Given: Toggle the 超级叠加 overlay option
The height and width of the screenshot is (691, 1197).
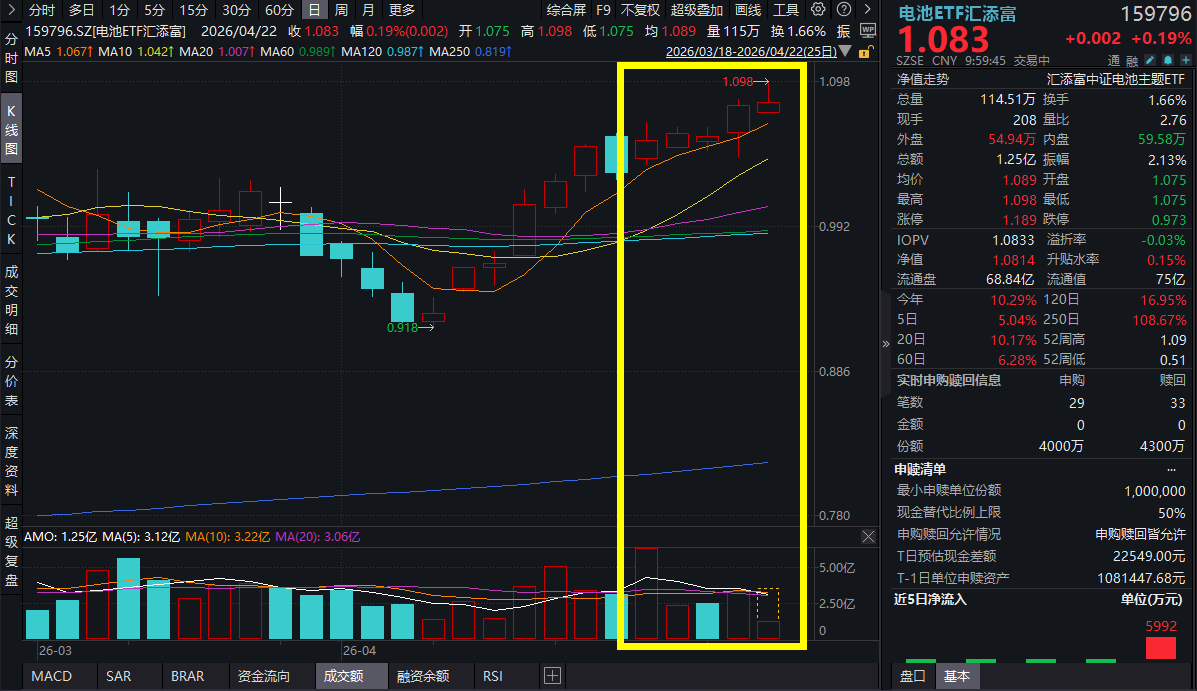Looking at the screenshot, I should pyautogui.click(x=696, y=10).
